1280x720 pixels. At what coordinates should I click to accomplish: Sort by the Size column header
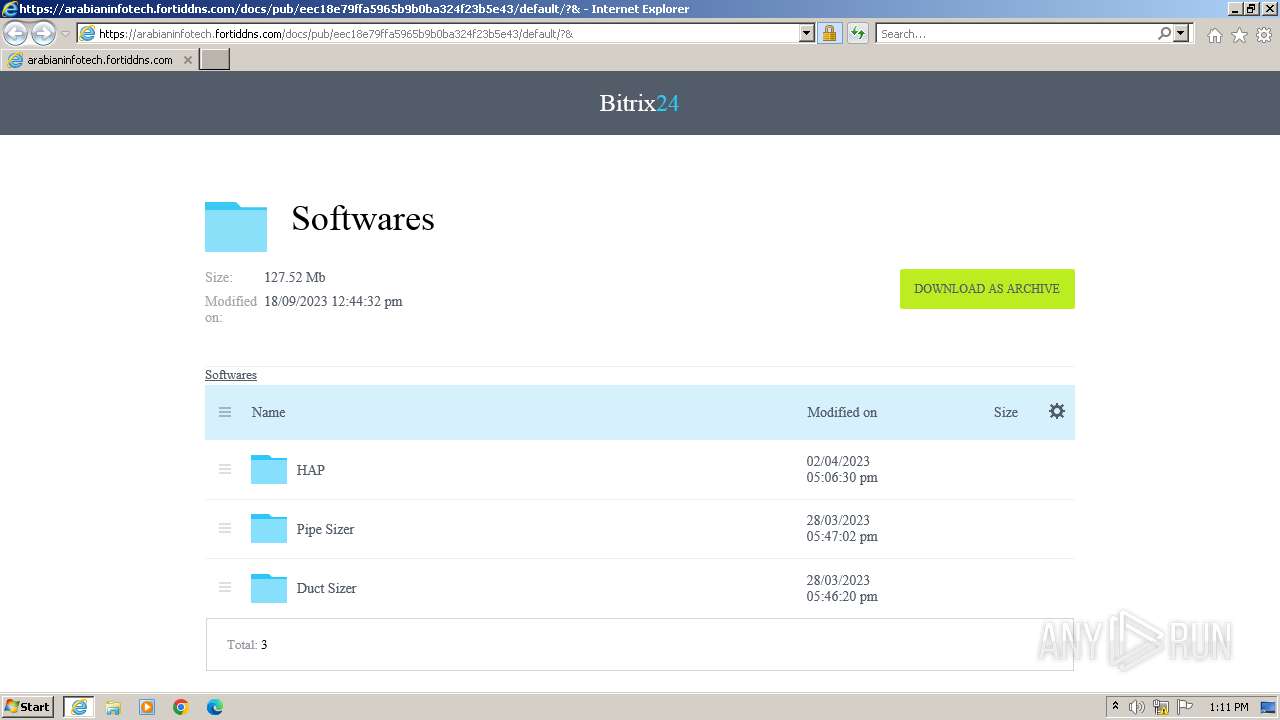coord(1006,412)
